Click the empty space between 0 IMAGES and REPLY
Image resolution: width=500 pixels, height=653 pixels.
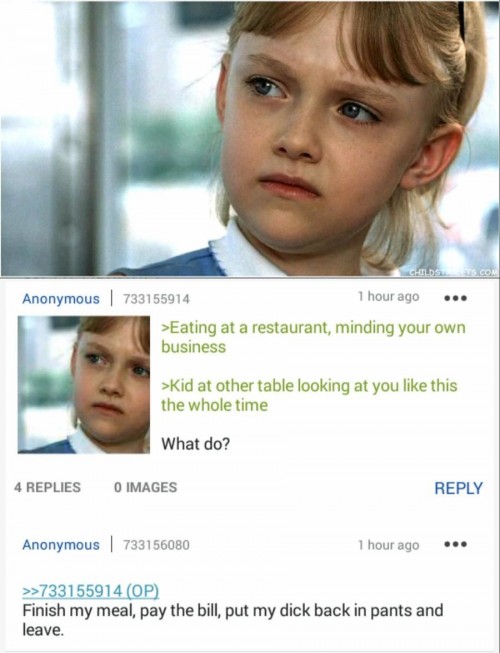pos(306,488)
